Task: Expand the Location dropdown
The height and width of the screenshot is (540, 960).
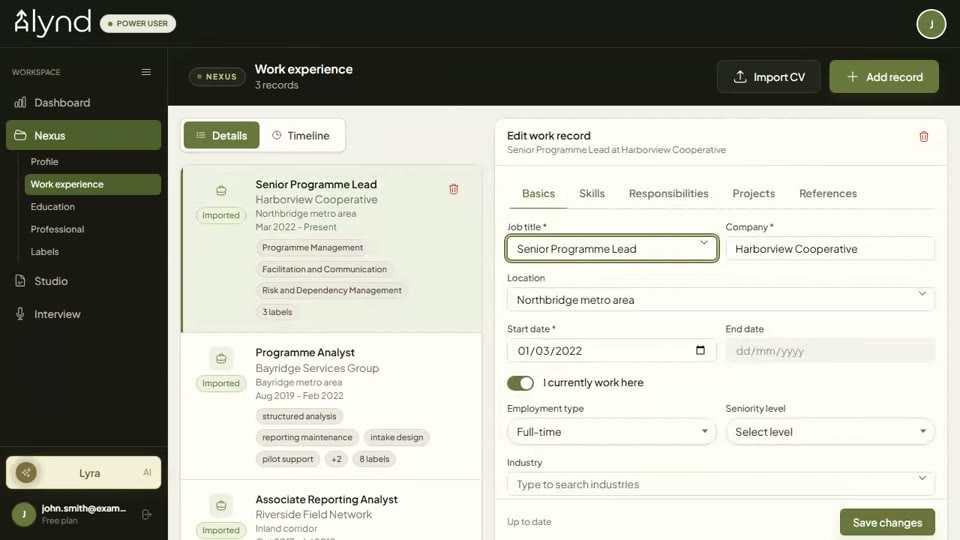Action: [x=922, y=294]
